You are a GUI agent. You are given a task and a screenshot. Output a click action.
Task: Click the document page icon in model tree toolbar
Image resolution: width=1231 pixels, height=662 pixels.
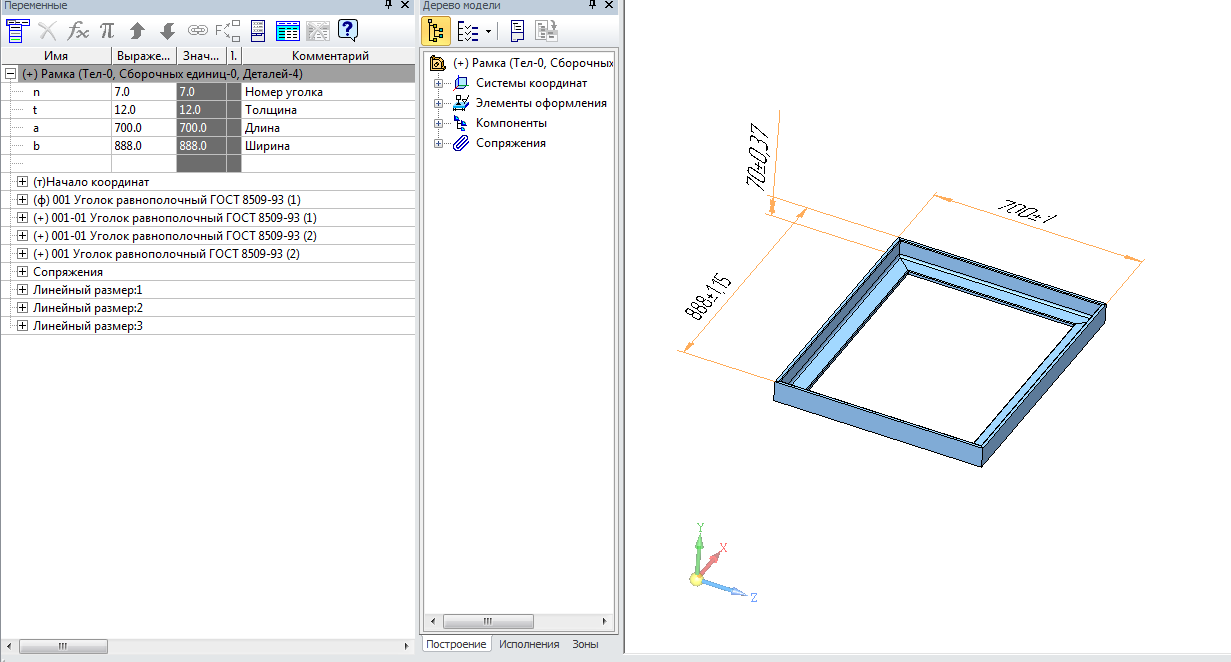coord(518,31)
